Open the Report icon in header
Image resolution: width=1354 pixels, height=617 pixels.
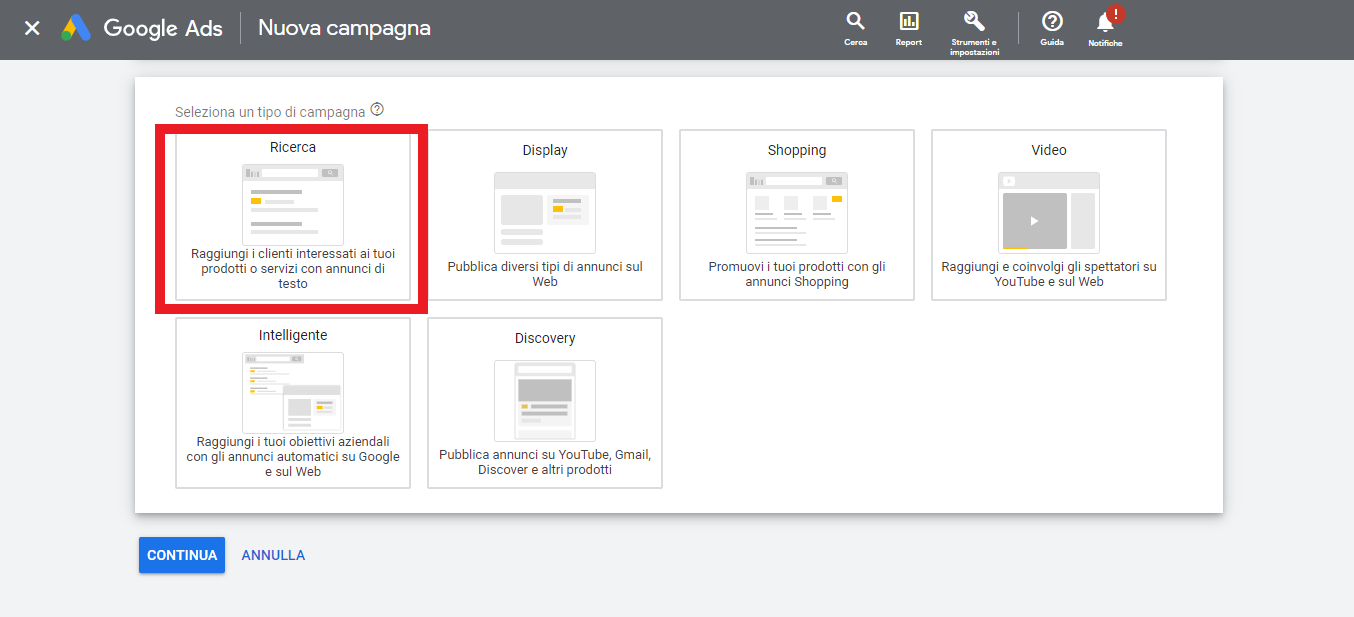[x=908, y=28]
